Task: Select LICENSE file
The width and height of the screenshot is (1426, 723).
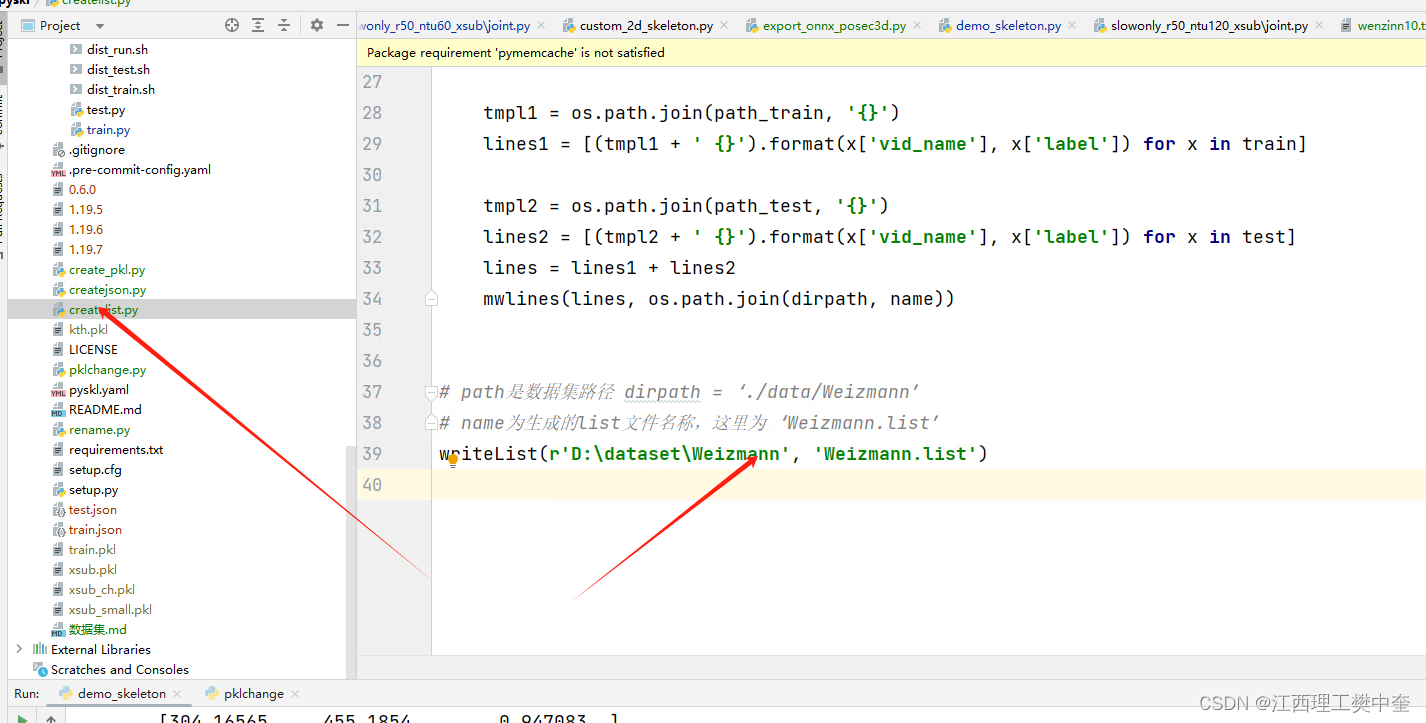Action: 93,350
